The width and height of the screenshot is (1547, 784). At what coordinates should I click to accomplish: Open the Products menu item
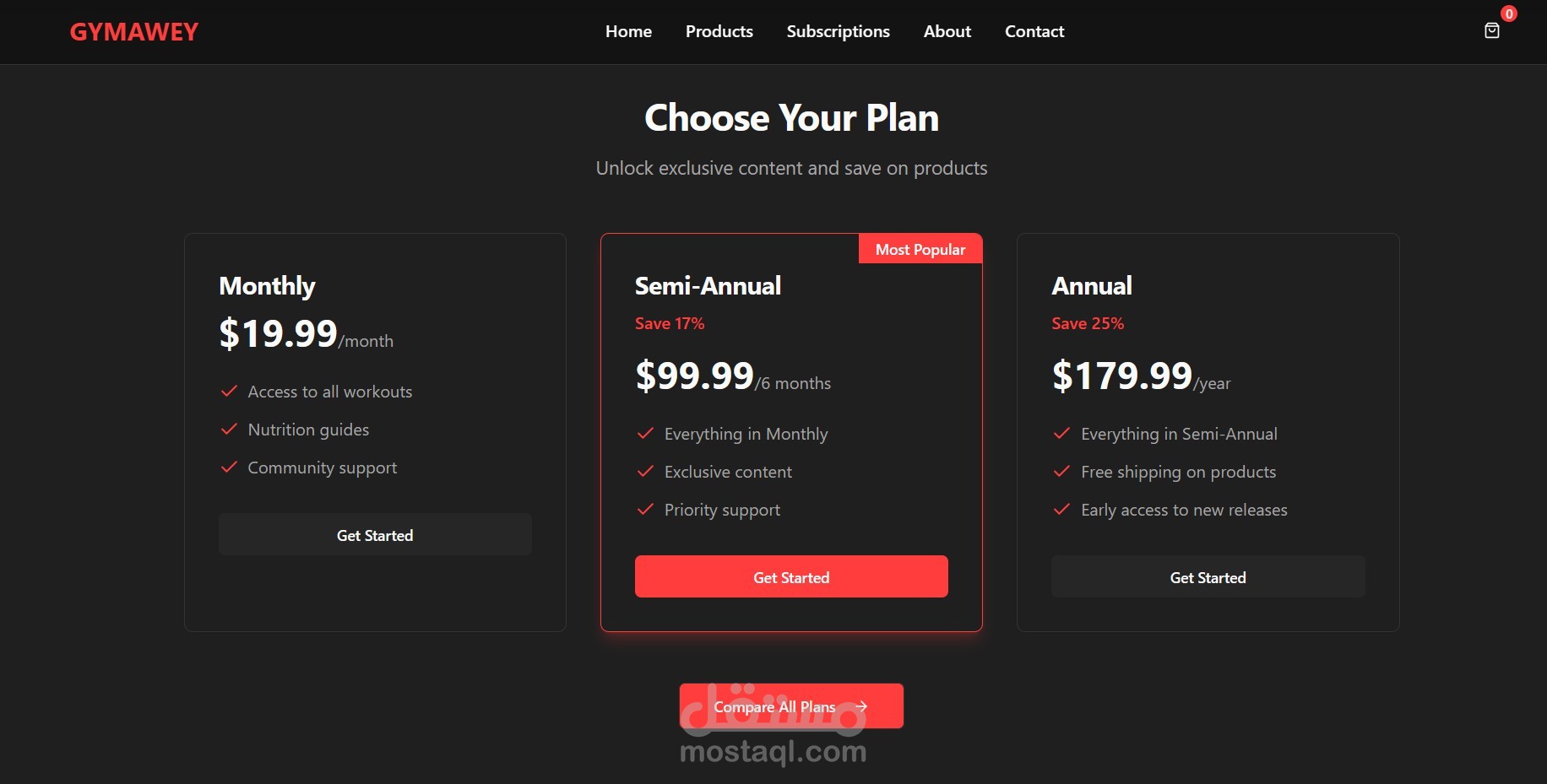tap(719, 32)
